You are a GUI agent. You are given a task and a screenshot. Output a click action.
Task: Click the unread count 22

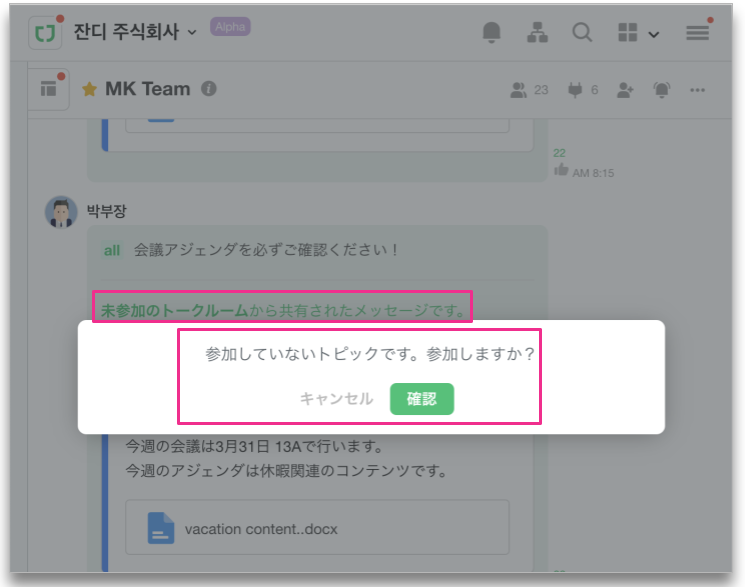(559, 153)
